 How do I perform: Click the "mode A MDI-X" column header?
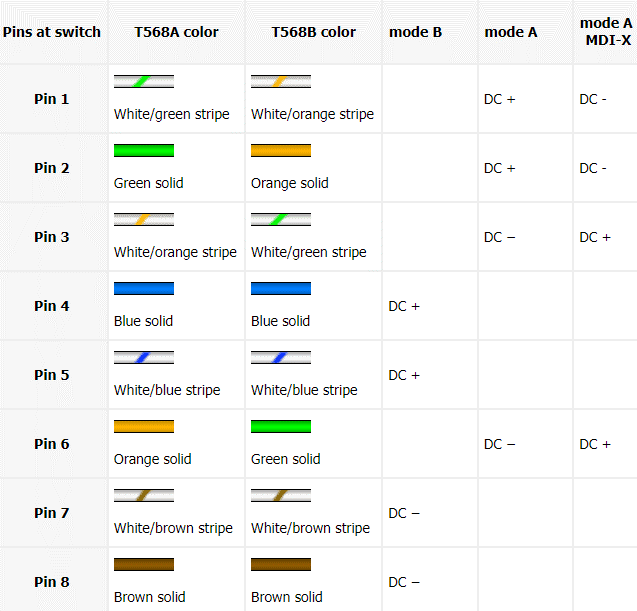point(605,32)
